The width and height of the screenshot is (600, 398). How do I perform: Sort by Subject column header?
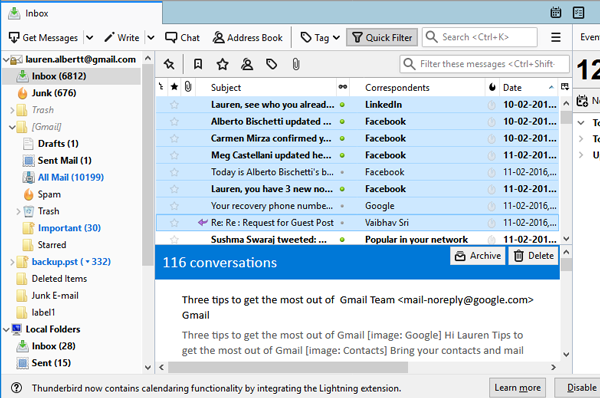tap(266, 87)
